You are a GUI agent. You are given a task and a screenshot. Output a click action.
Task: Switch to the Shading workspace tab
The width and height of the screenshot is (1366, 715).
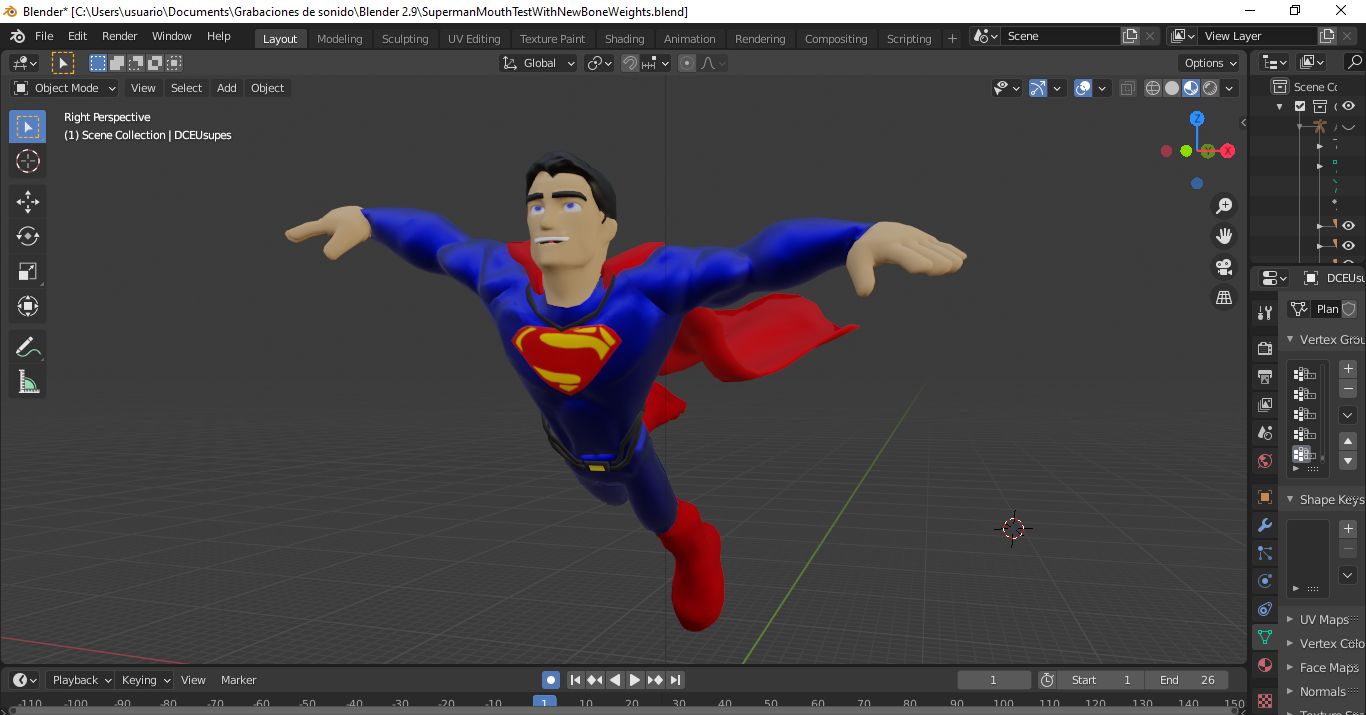(x=625, y=38)
